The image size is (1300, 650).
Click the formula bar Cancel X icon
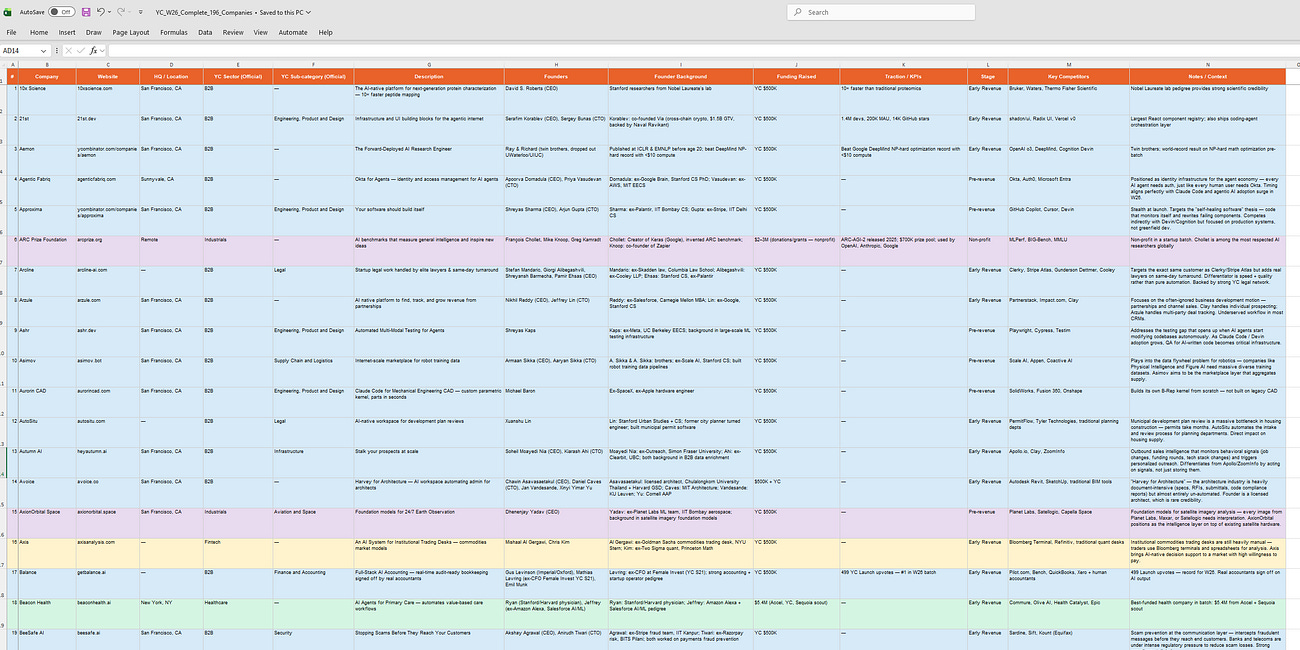pyautogui.click(x=70, y=50)
